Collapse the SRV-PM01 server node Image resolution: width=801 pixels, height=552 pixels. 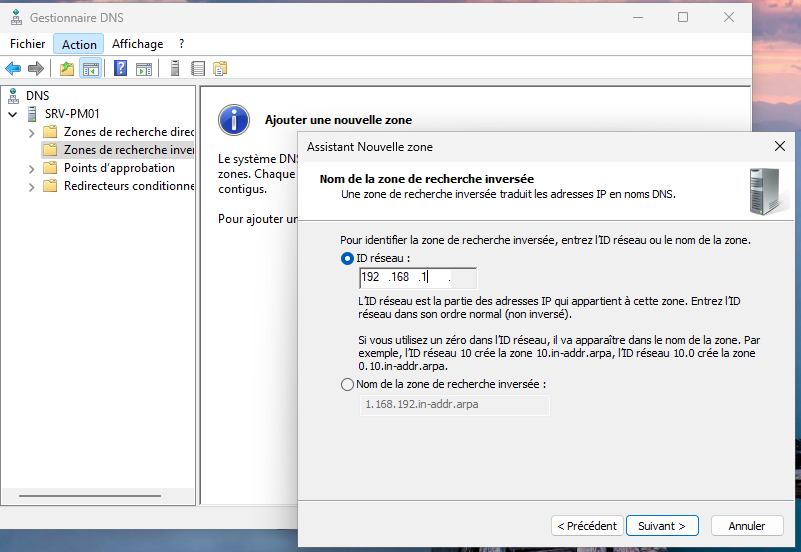point(12,114)
